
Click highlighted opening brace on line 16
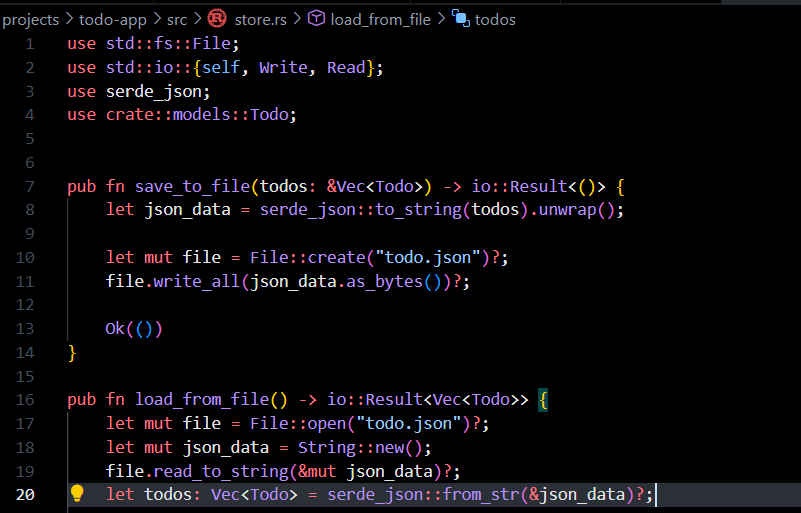point(543,400)
